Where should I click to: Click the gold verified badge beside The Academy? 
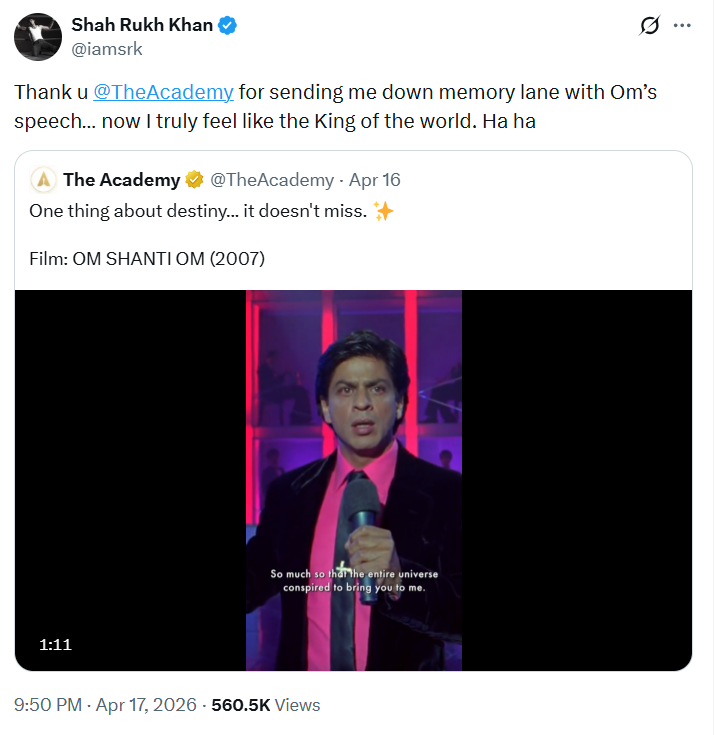point(194,180)
